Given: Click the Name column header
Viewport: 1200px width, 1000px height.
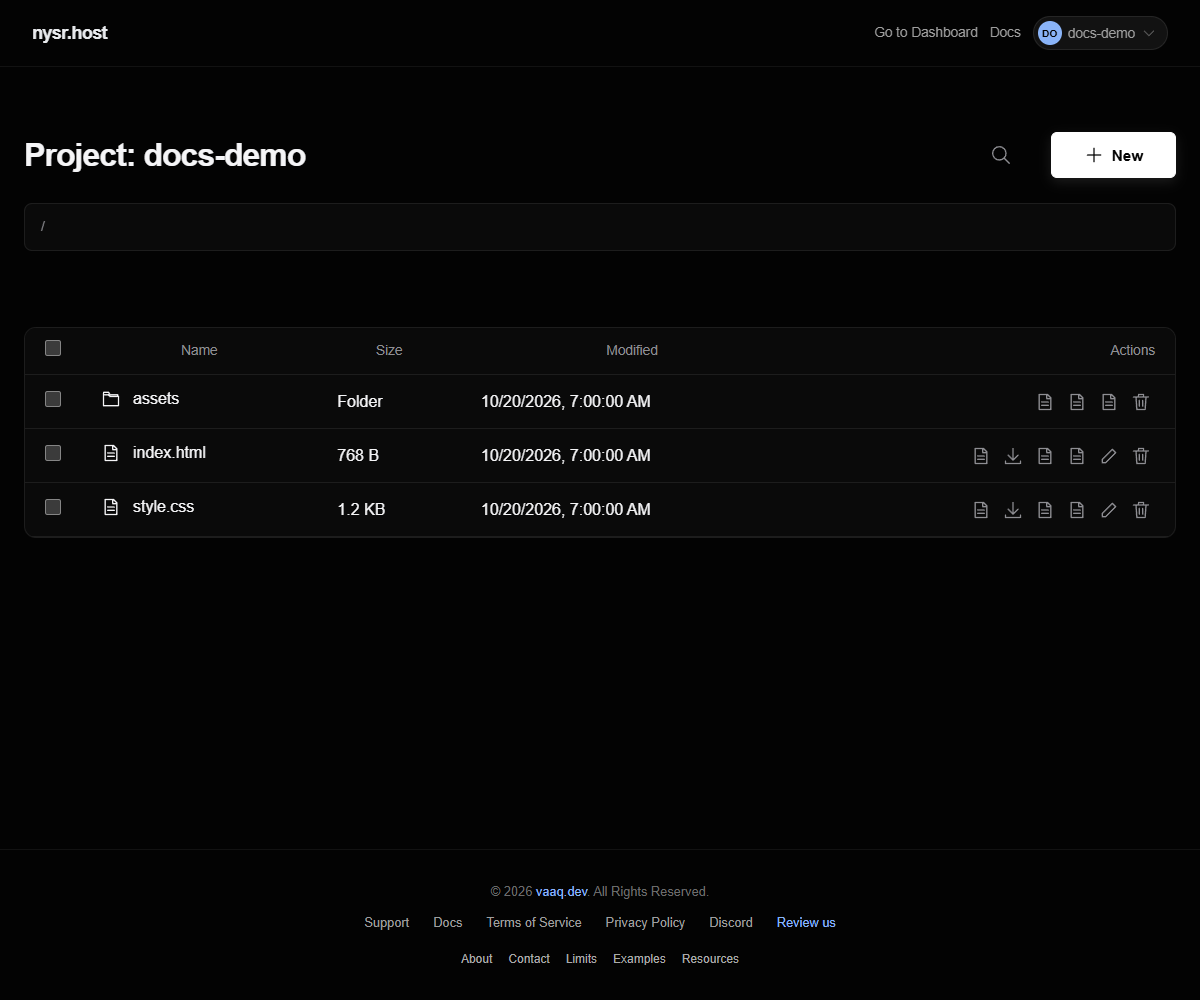Looking at the screenshot, I should coord(199,350).
